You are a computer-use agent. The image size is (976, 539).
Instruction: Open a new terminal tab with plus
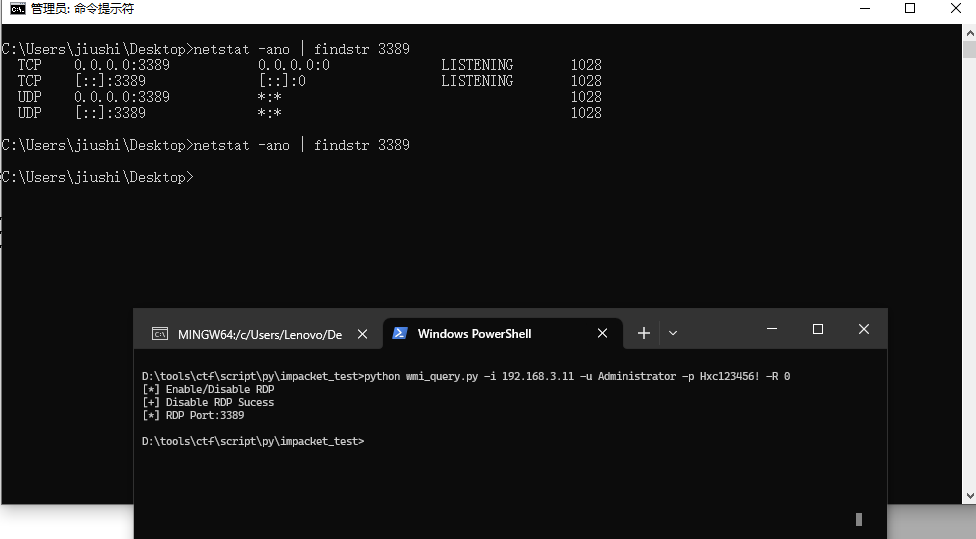pyautogui.click(x=644, y=334)
